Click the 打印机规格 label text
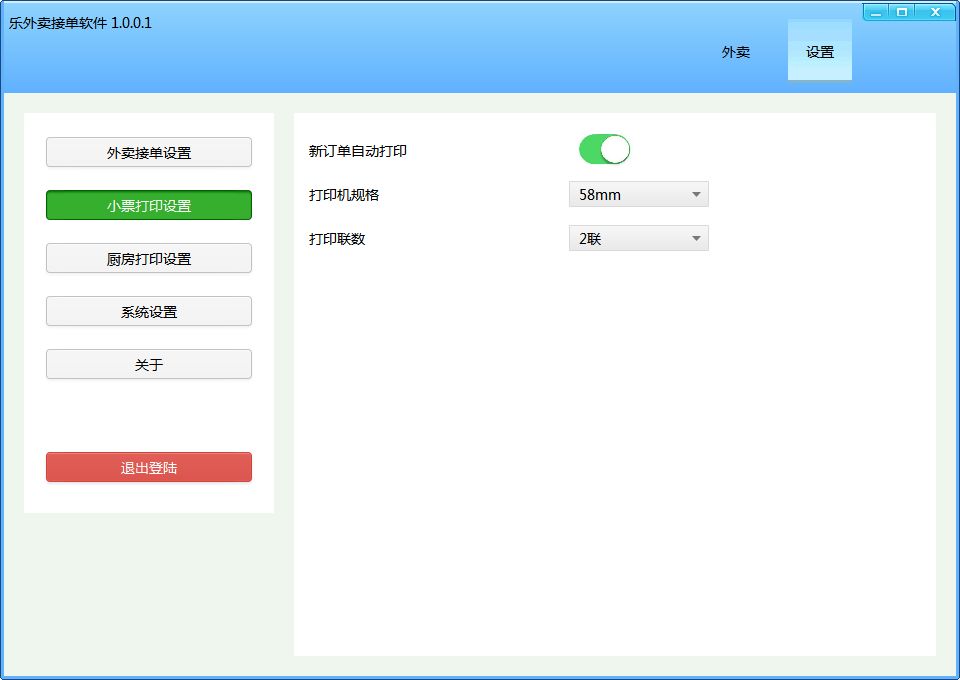The height and width of the screenshot is (680, 960). coord(344,196)
